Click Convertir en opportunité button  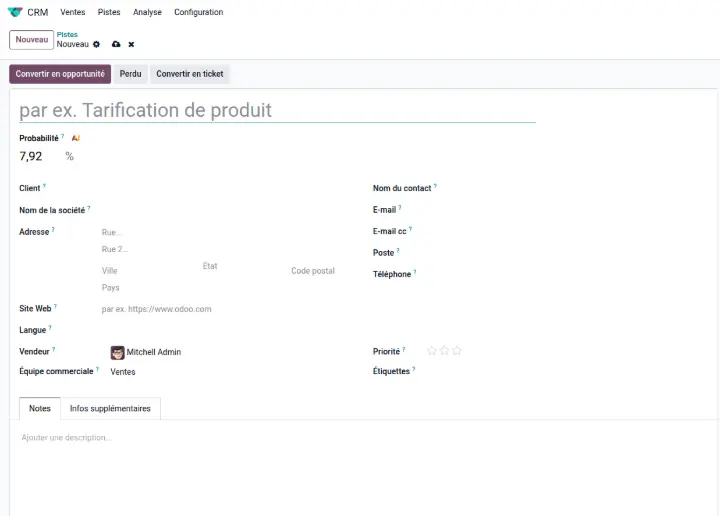tap(60, 74)
